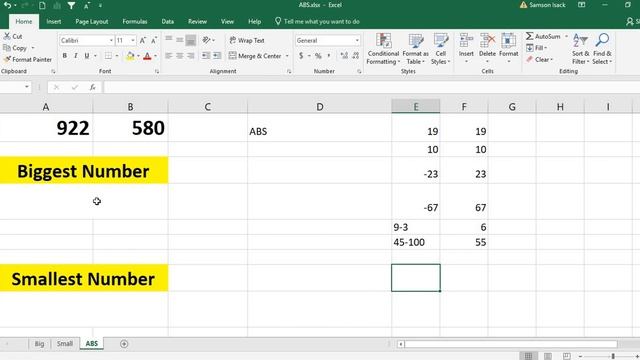Viewport: 640px width, 360px height.
Task: Activate the Format Painter
Action: tap(27, 60)
